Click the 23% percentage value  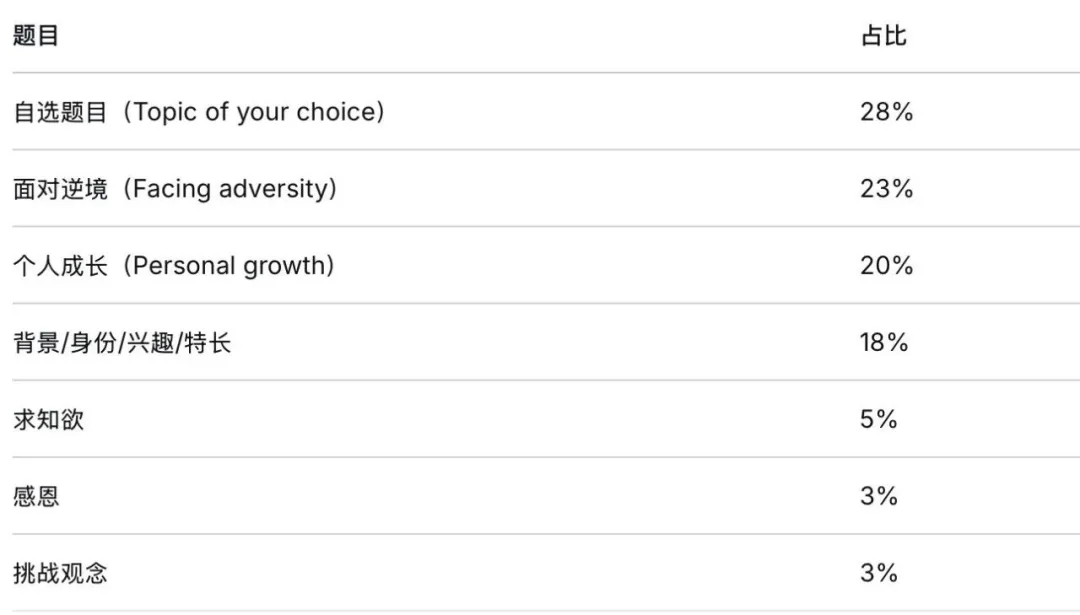(886, 189)
